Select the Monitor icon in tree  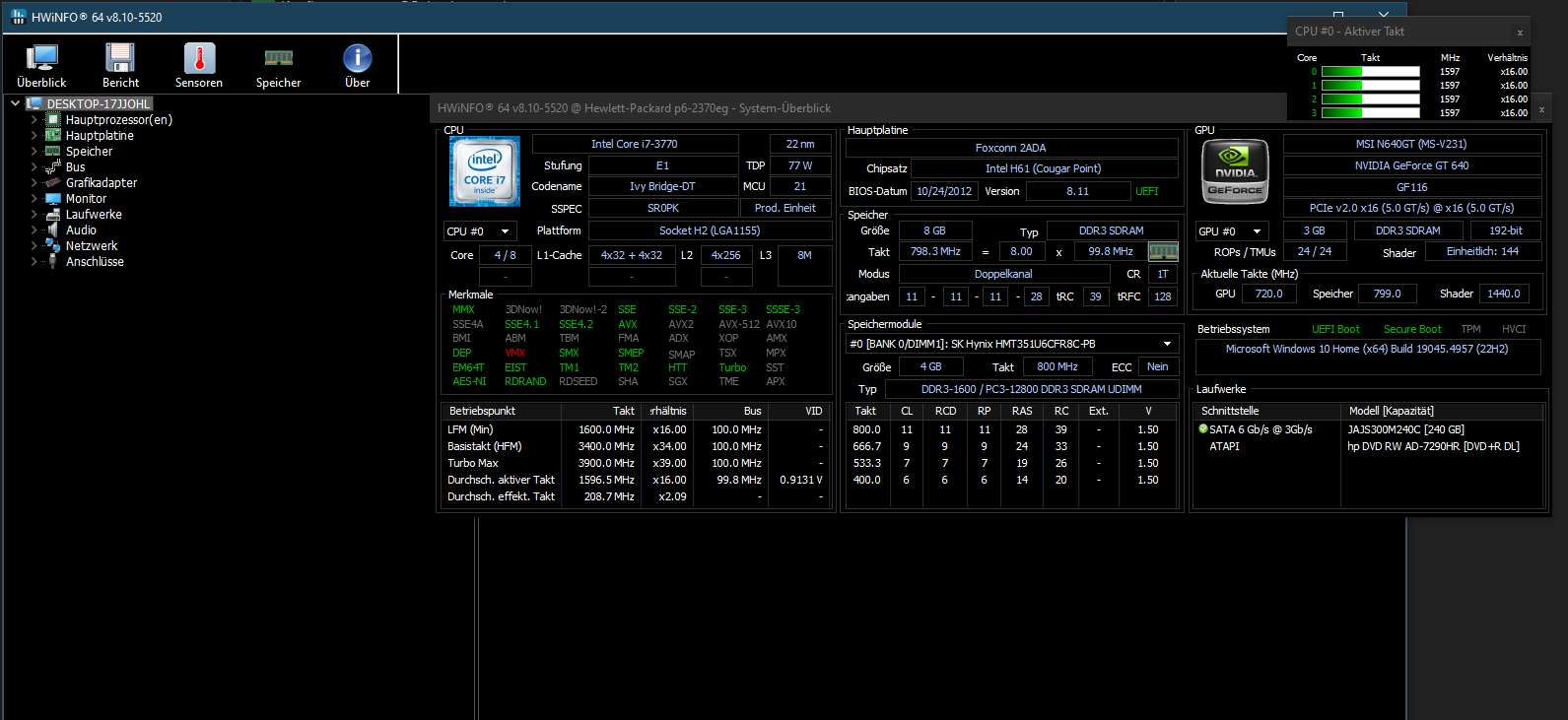click(x=53, y=198)
